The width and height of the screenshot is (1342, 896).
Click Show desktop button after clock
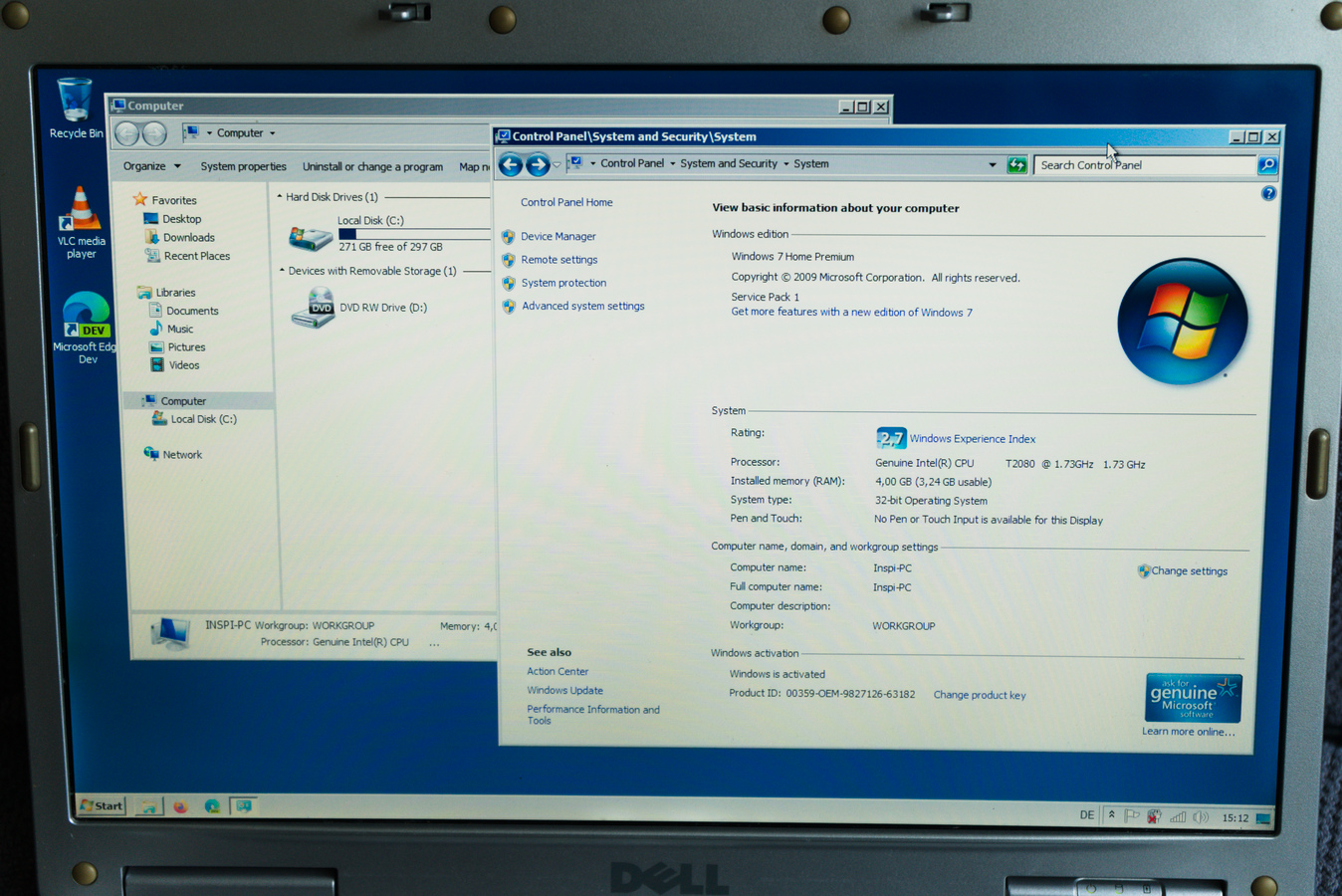[x=1263, y=818]
